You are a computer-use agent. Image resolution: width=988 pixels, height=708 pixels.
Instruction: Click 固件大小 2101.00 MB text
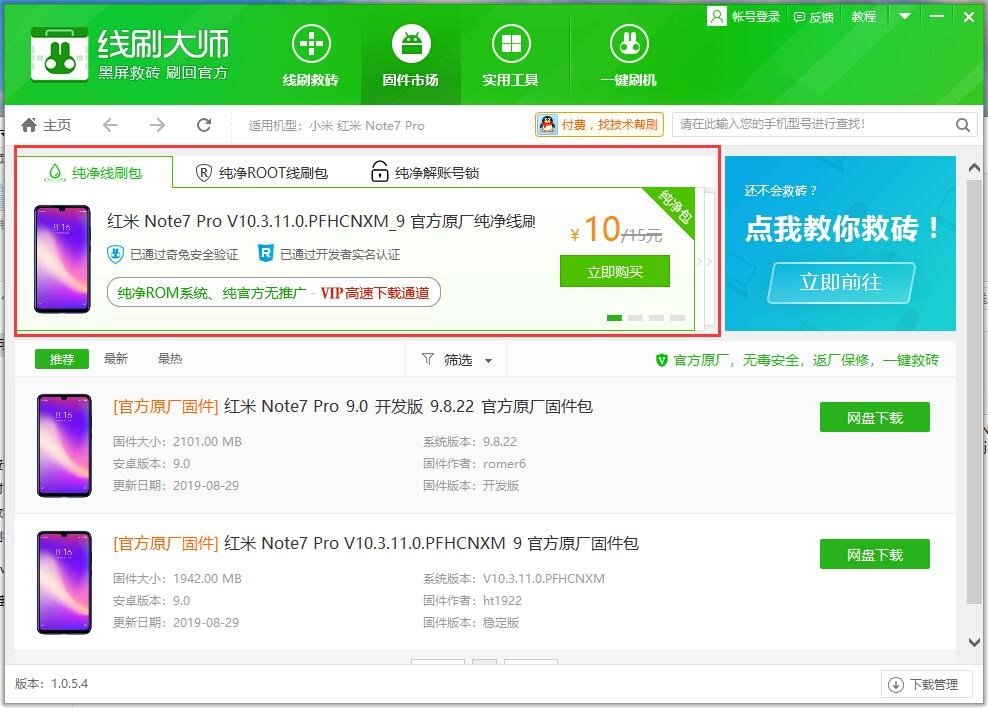pyautogui.click(x=177, y=442)
